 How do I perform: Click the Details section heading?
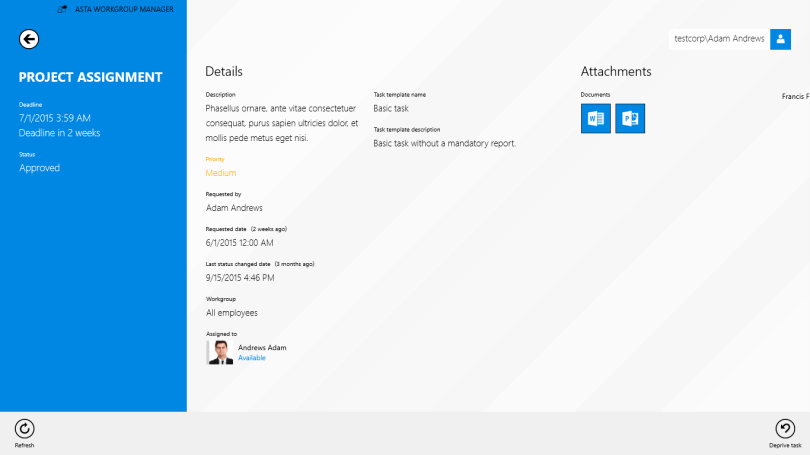[224, 71]
